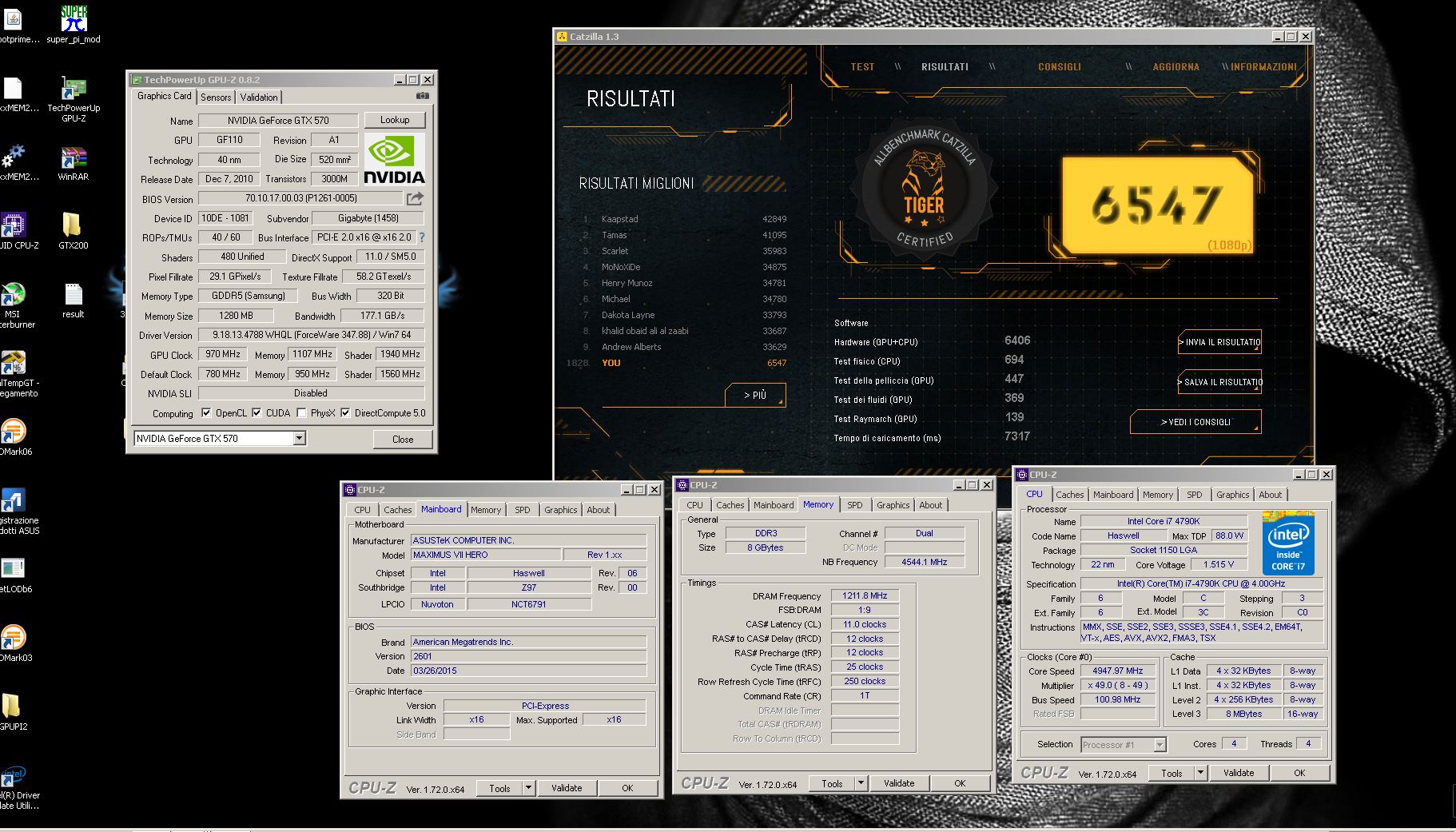The height and width of the screenshot is (832, 1456).
Task: Open the GPUPI2 folder icon
Action: click(x=12, y=713)
